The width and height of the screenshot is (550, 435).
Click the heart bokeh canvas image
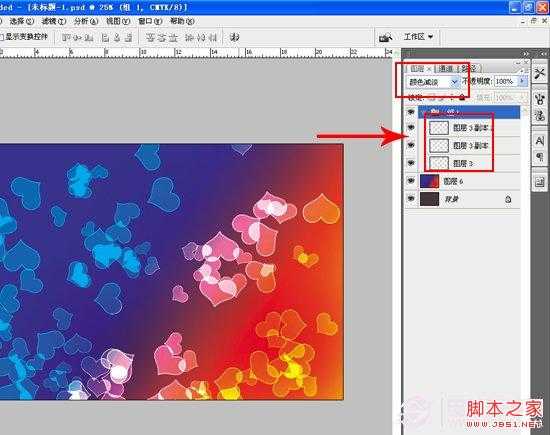click(x=172, y=272)
